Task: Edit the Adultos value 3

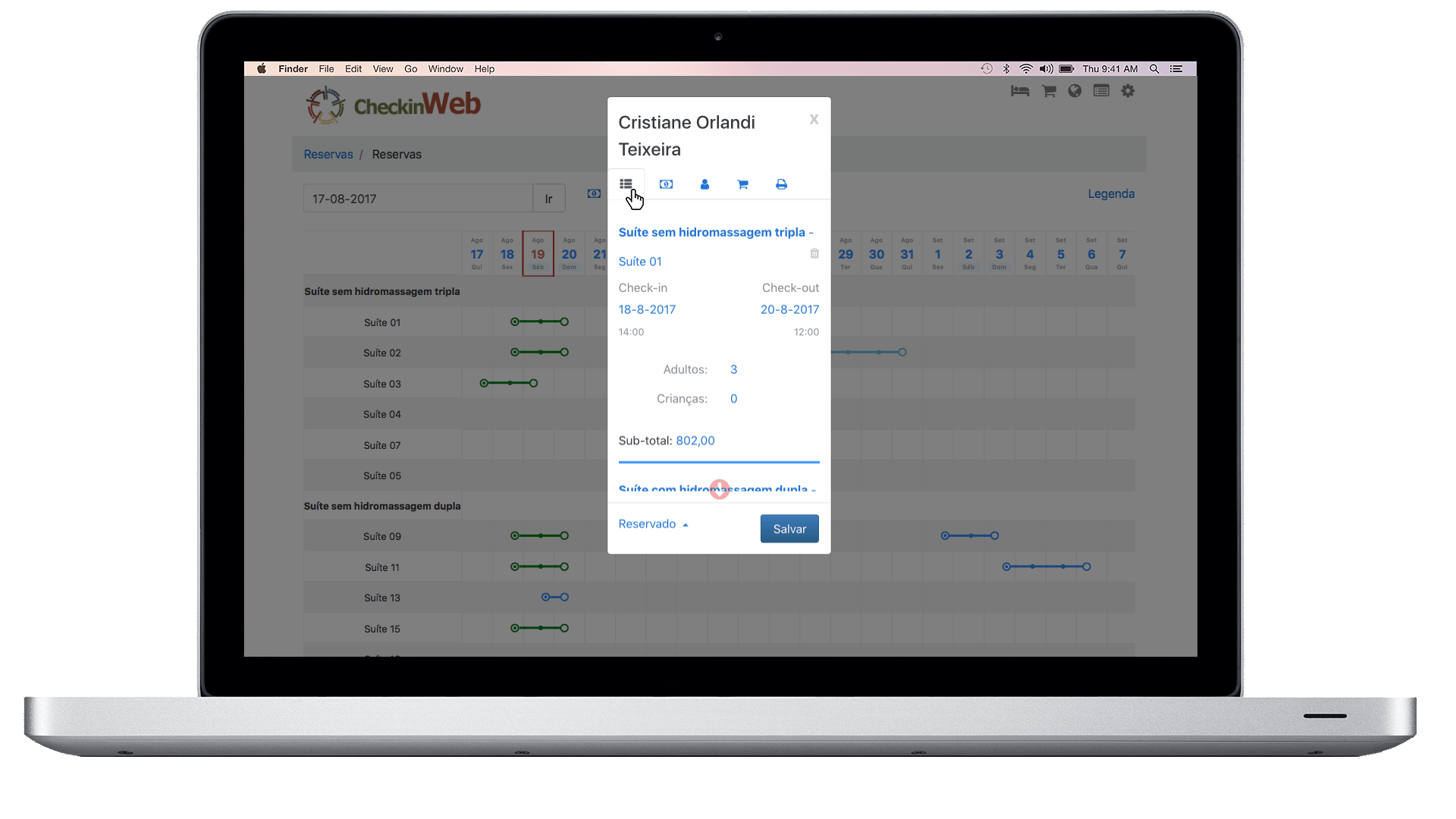Action: (733, 369)
